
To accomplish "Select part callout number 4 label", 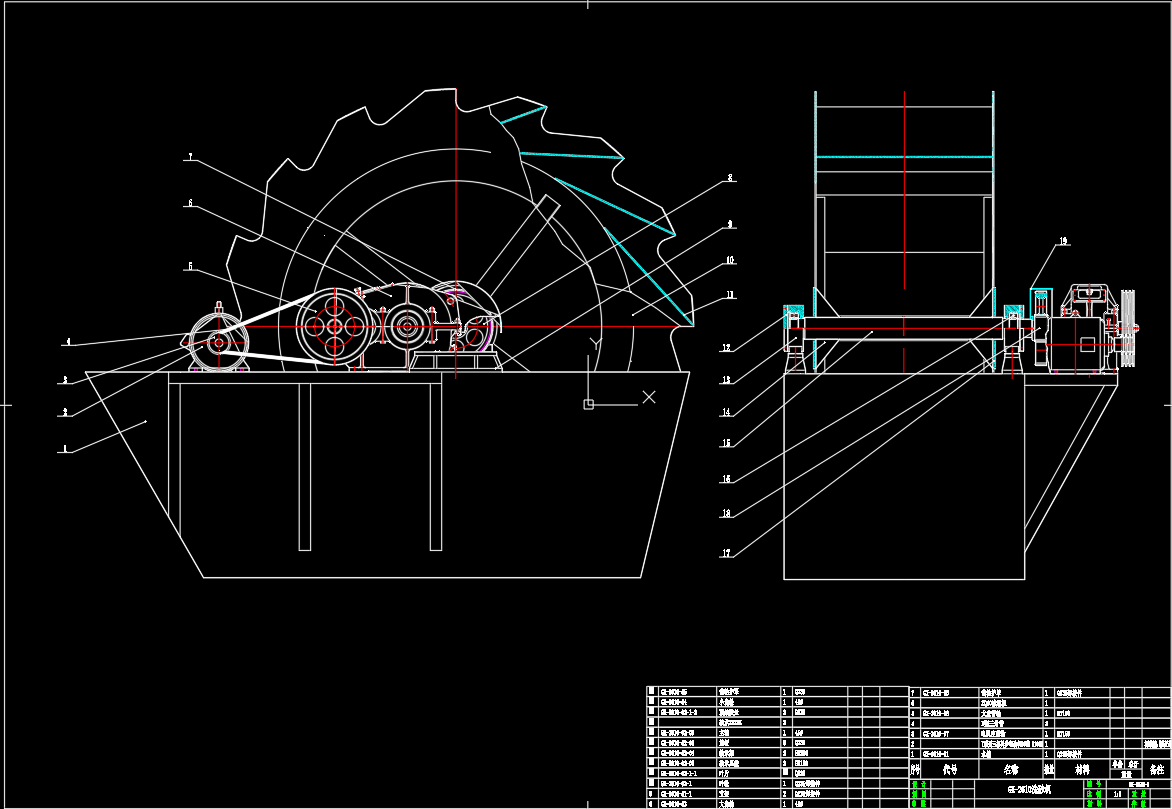I will pos(68,343).
